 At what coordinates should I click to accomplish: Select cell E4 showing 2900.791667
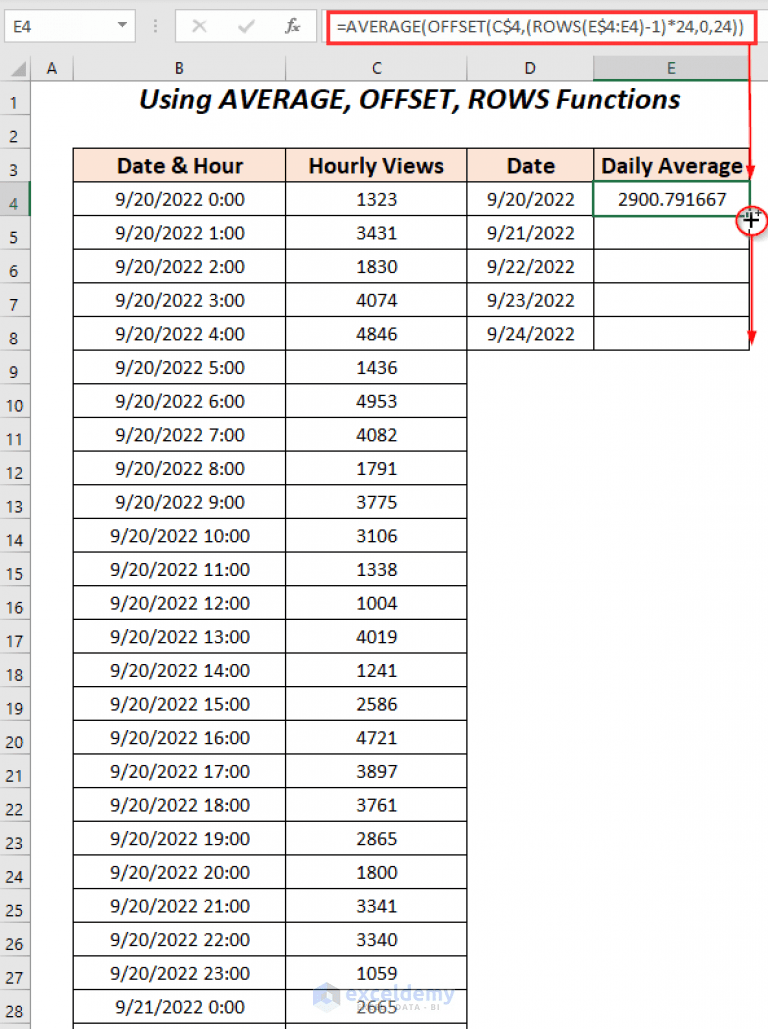(672, 200)
